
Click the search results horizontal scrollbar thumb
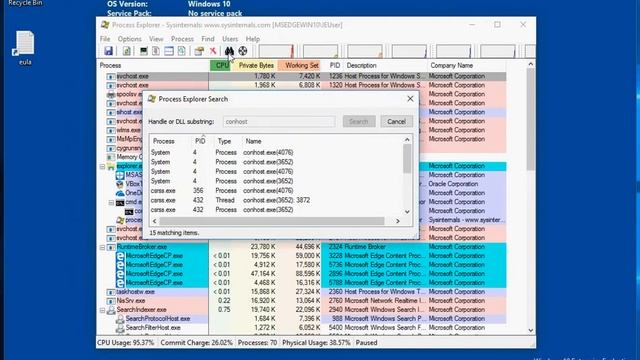(x=272, y=221)
